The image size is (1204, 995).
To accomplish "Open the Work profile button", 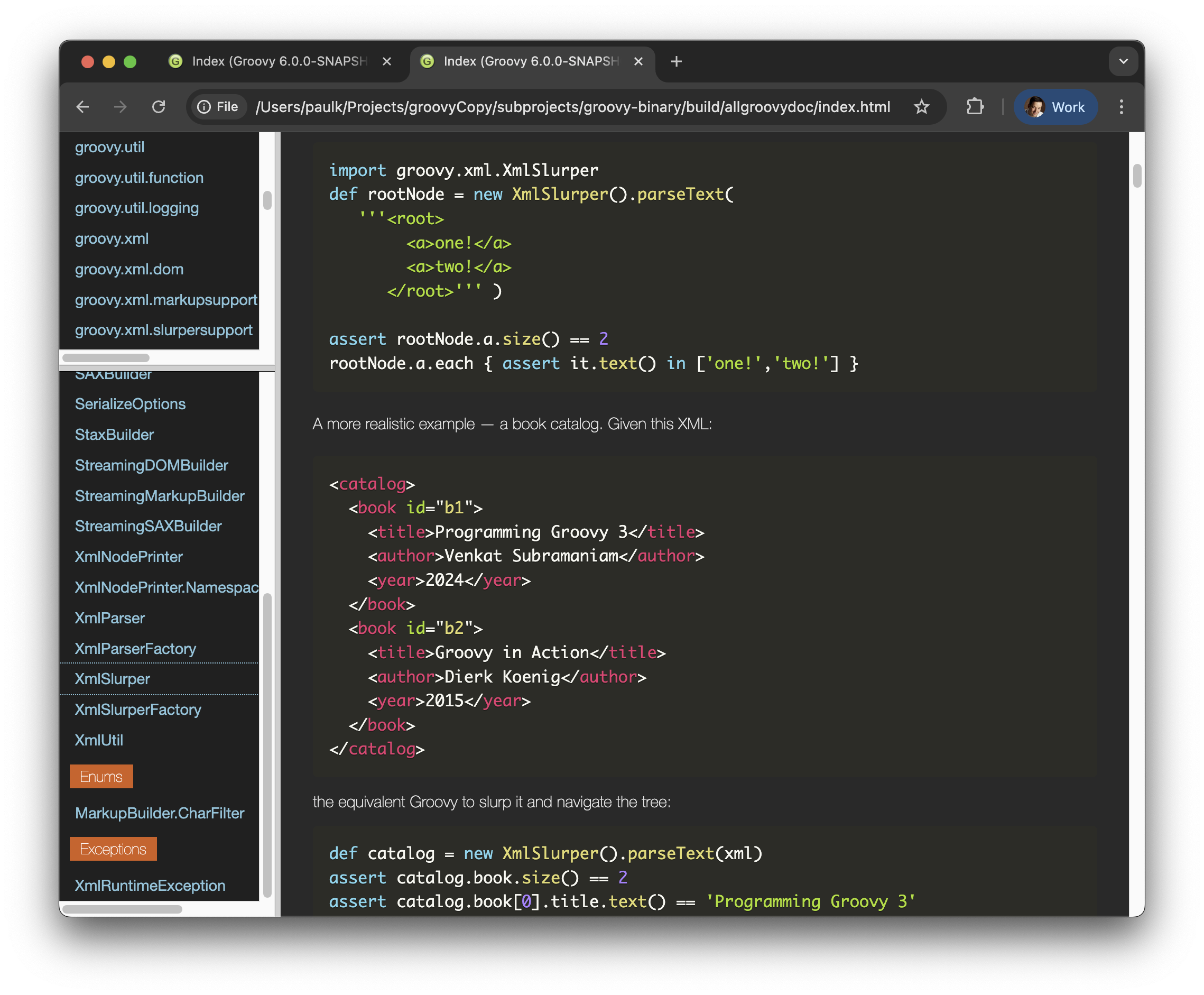I will (x=1055, y=107).
